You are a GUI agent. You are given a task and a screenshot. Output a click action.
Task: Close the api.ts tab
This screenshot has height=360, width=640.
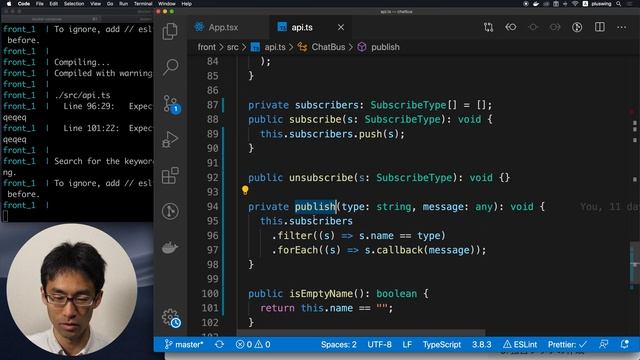(x=341, y=27)
